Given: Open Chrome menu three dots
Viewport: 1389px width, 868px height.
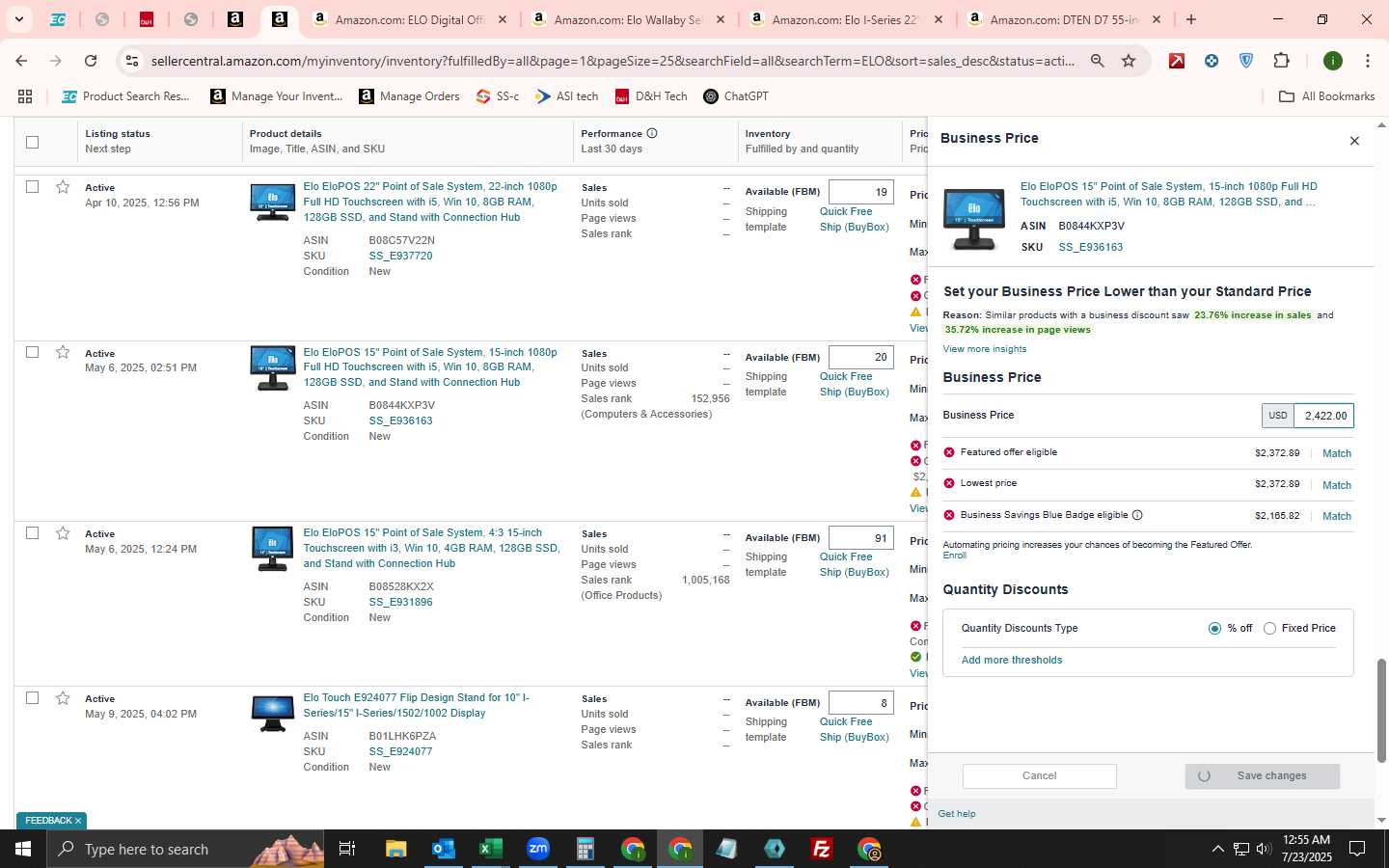Looking at the screenshot, I should [1367, 61].
